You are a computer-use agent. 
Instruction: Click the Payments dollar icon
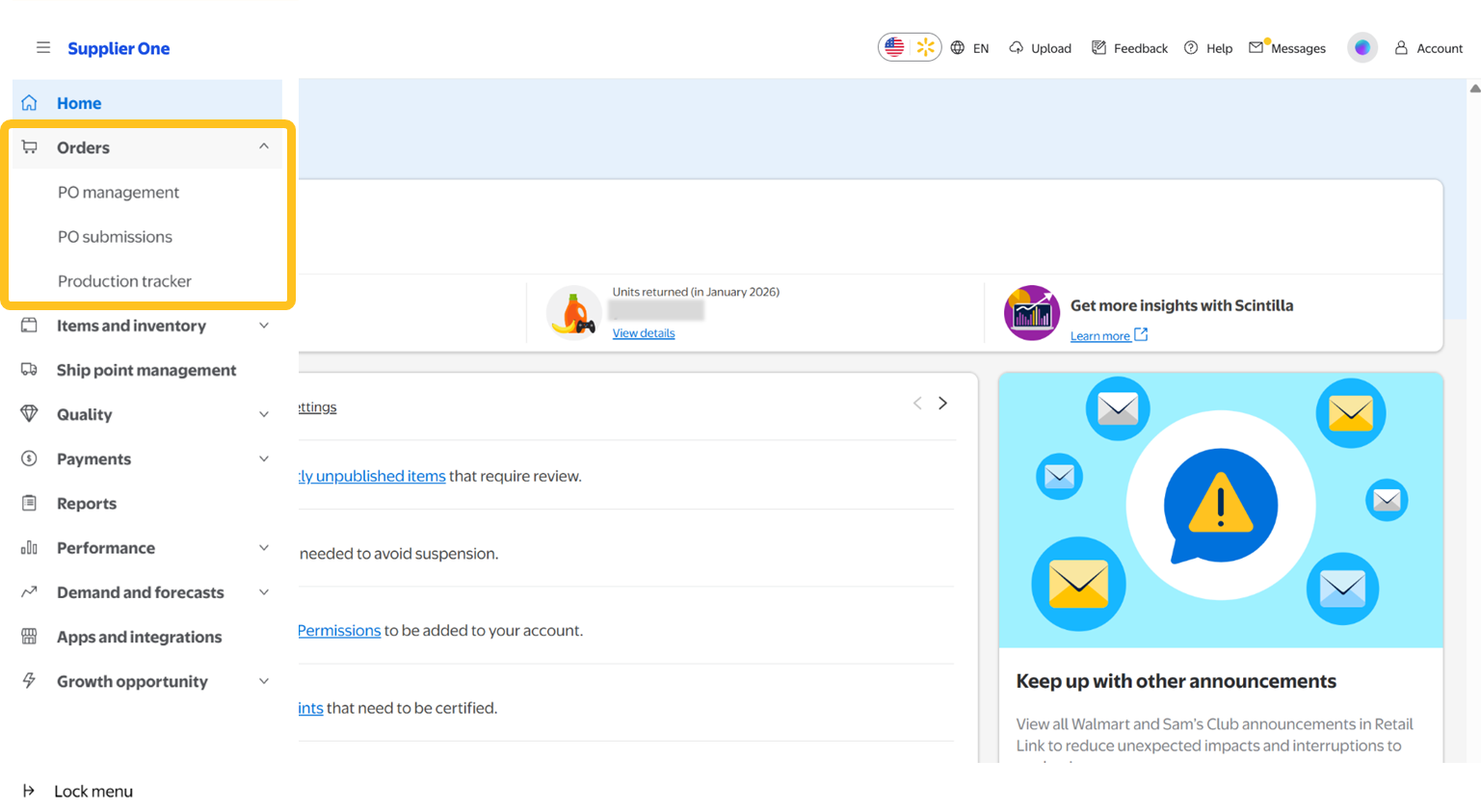pyautogui.click(x=30, y=458)
